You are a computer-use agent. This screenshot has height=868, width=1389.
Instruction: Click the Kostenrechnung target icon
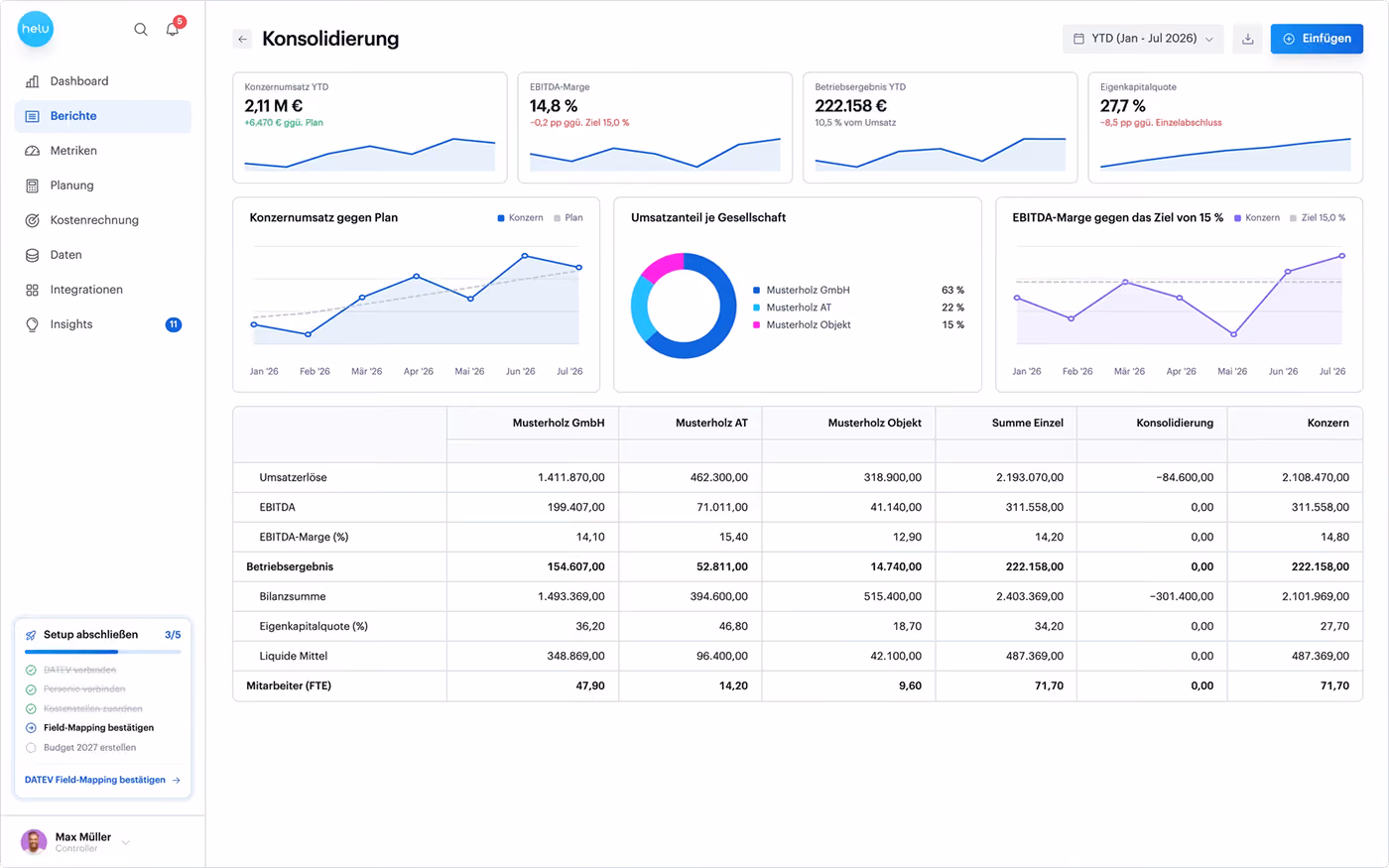point(32,220)
